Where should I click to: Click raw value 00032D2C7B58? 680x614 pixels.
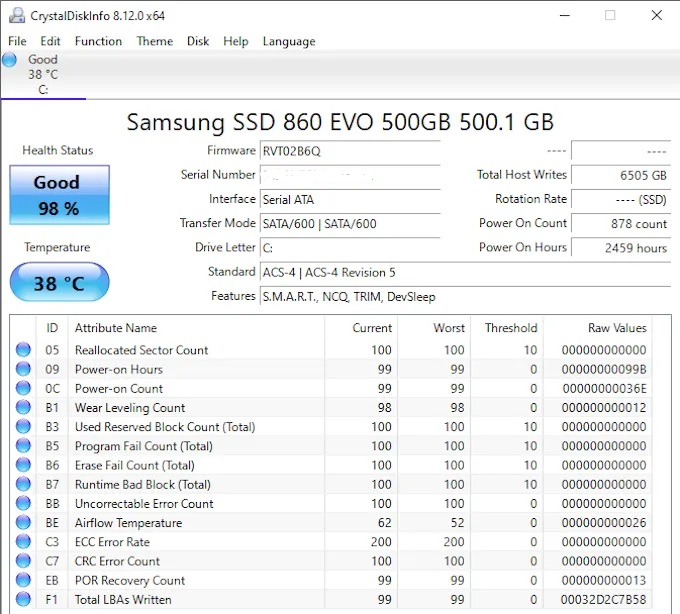pyautogui.click(x=603, y=600)
